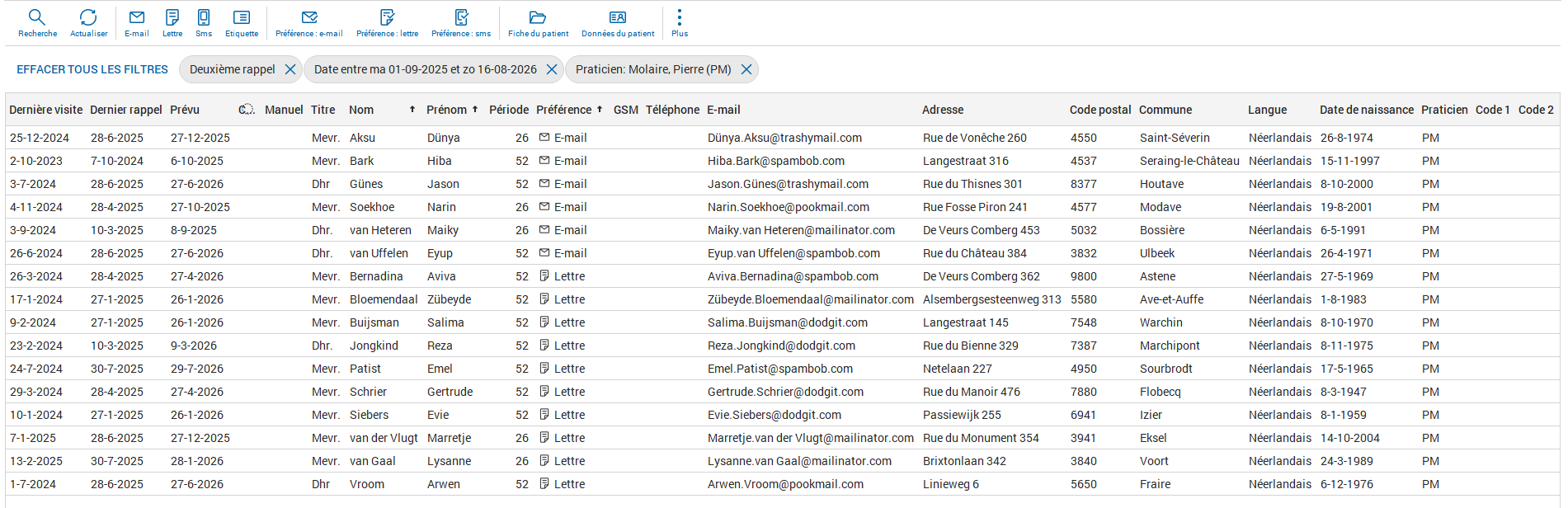
Task: Set Préférence : sms
Action: coord(461,23)
